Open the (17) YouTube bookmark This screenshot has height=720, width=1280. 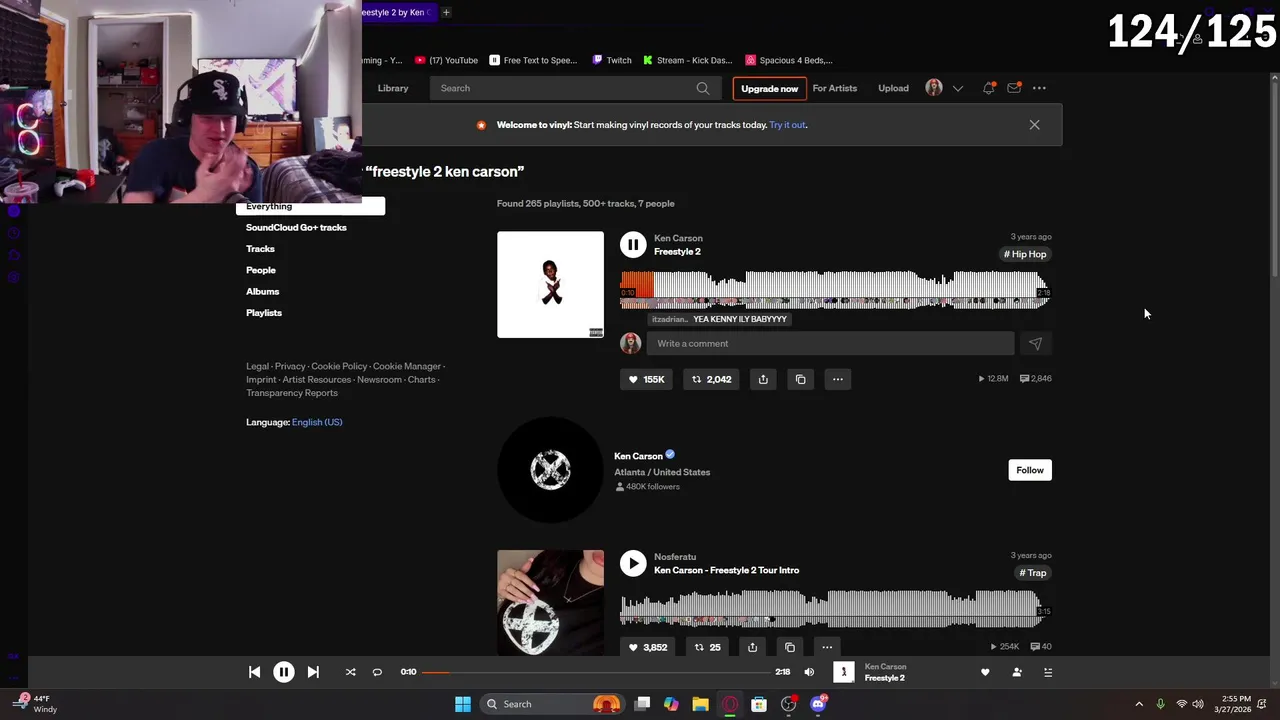447,60
